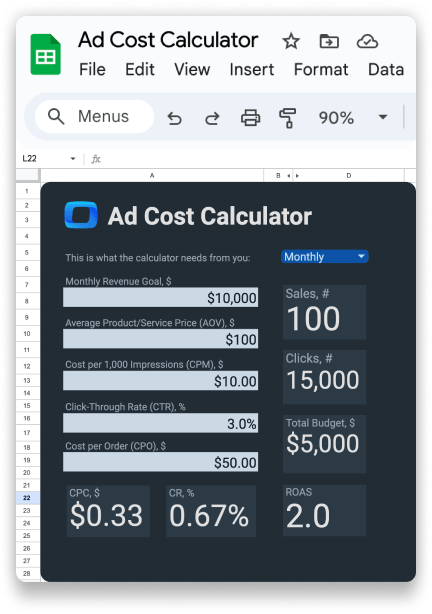The width and height of the screenshot is (432, 614).
Task: Click the CR value 0.67%
Action: [209, 515]
